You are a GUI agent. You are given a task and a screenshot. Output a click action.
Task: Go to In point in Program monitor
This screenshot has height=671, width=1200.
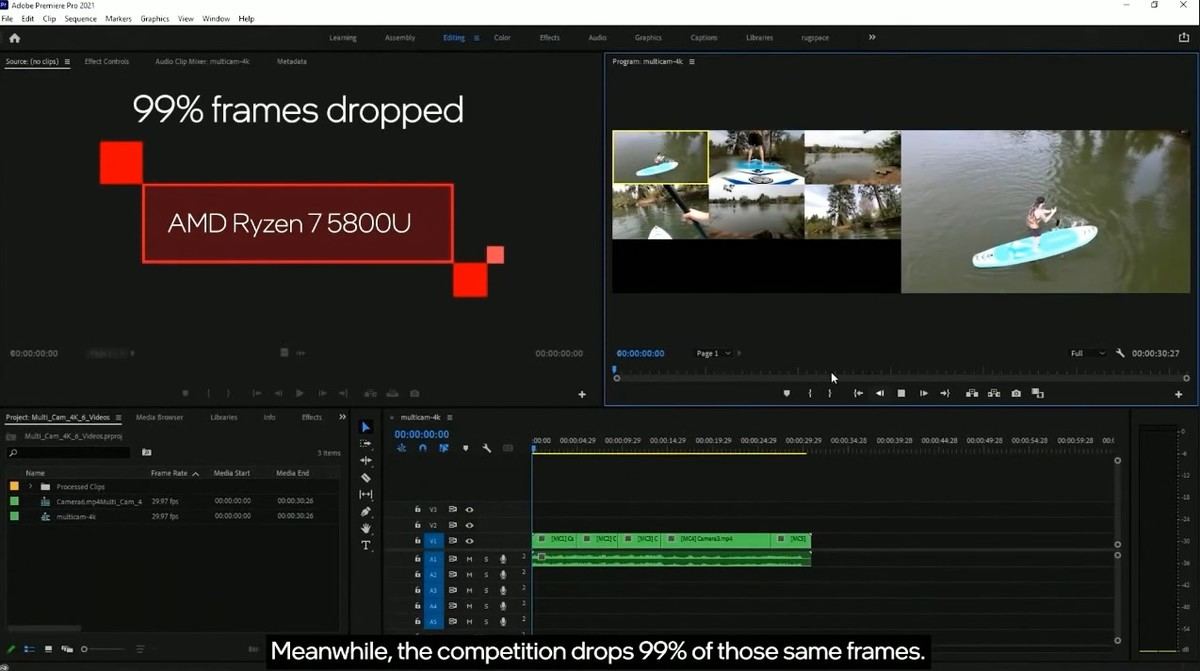click(x=858, y=394)
